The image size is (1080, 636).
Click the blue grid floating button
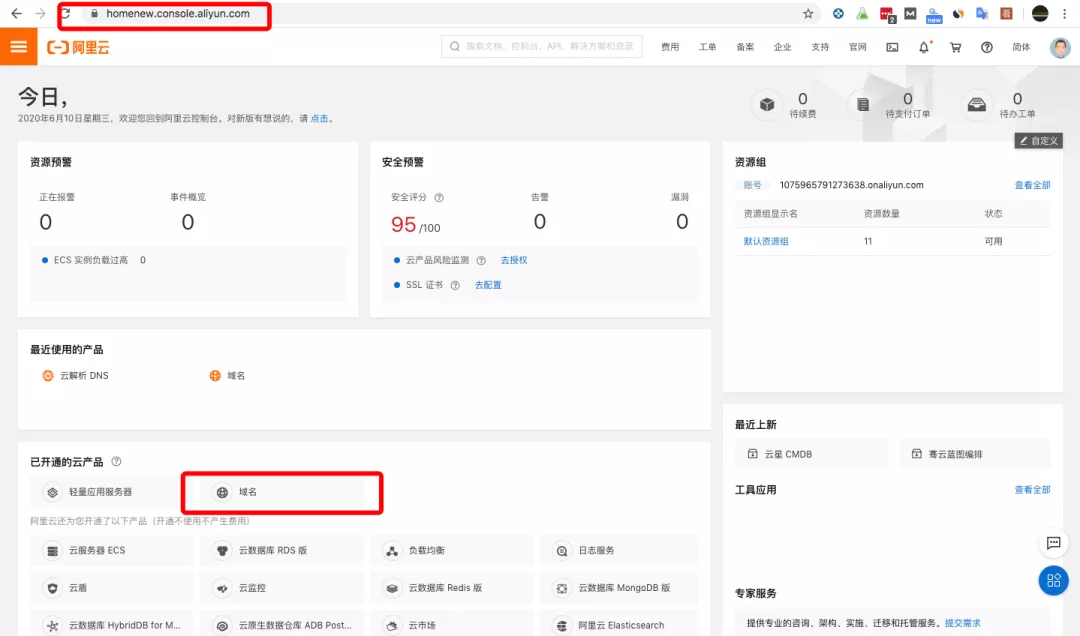[x=1053, y=580]
